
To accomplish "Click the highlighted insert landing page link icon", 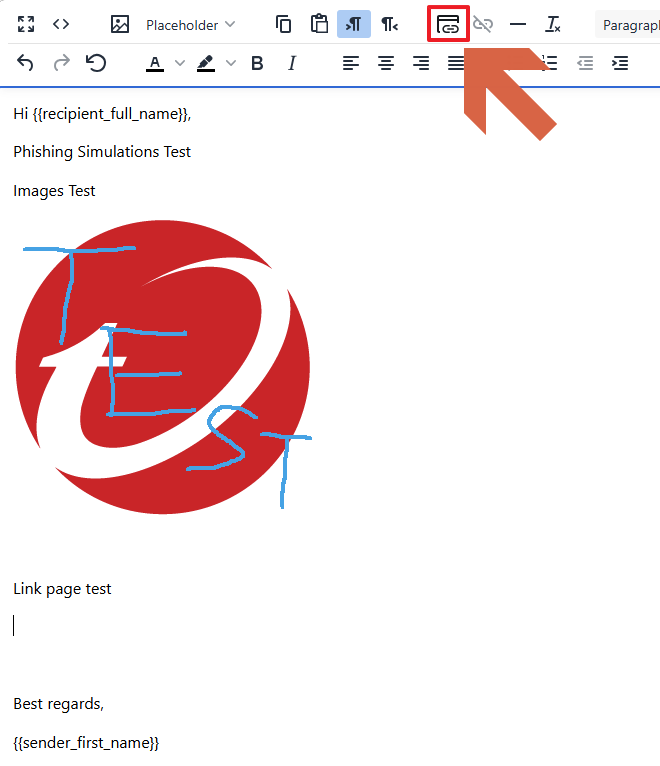I will 448,24.
